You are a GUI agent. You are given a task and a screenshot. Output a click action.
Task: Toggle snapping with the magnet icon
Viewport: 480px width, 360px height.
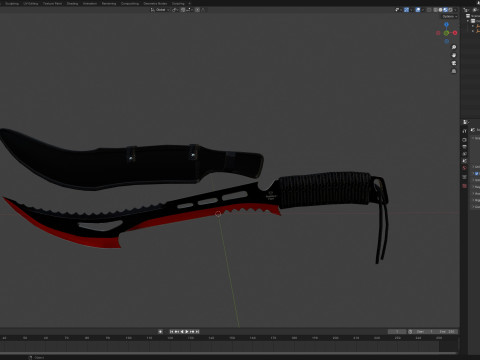(183, 10)
